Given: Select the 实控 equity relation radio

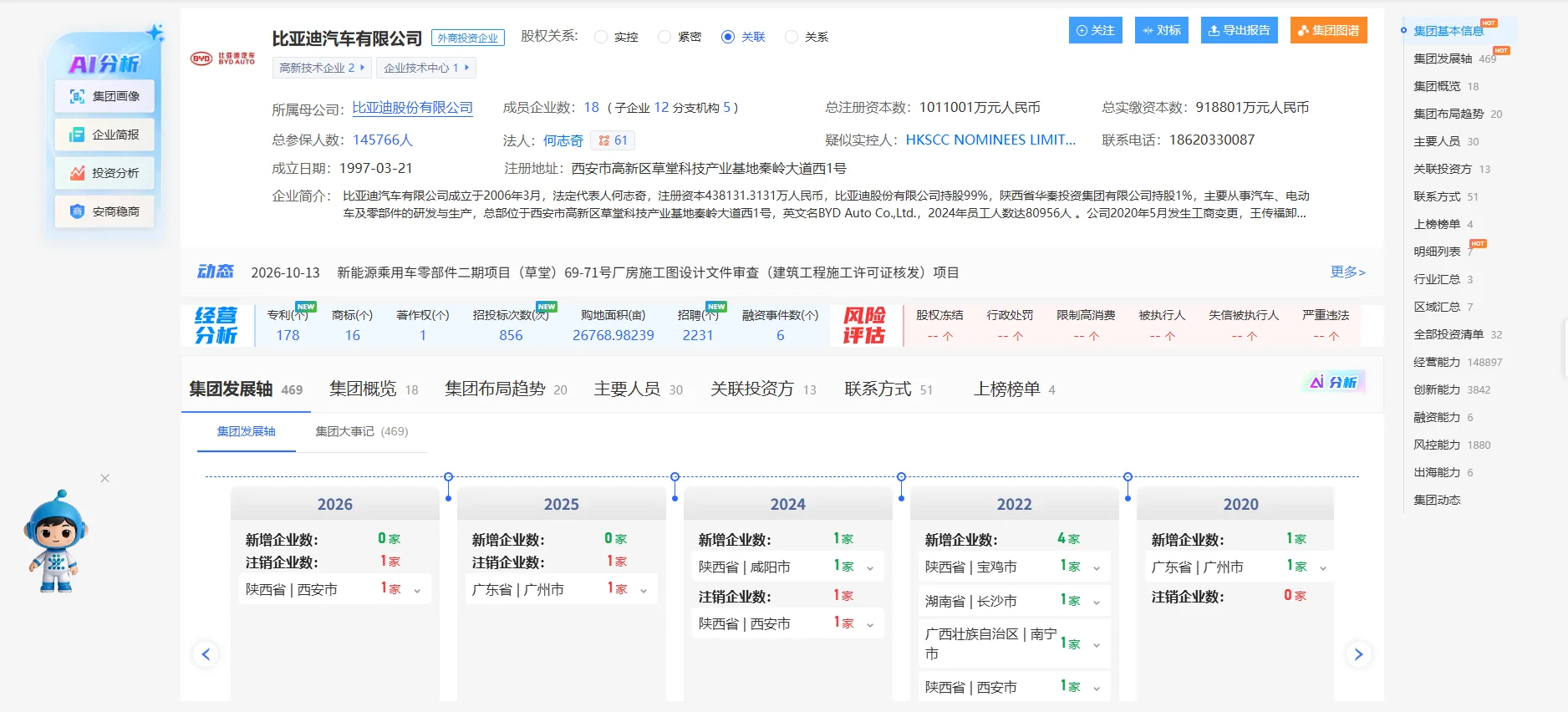Looking at the screenshot, I should coord(601,37).
